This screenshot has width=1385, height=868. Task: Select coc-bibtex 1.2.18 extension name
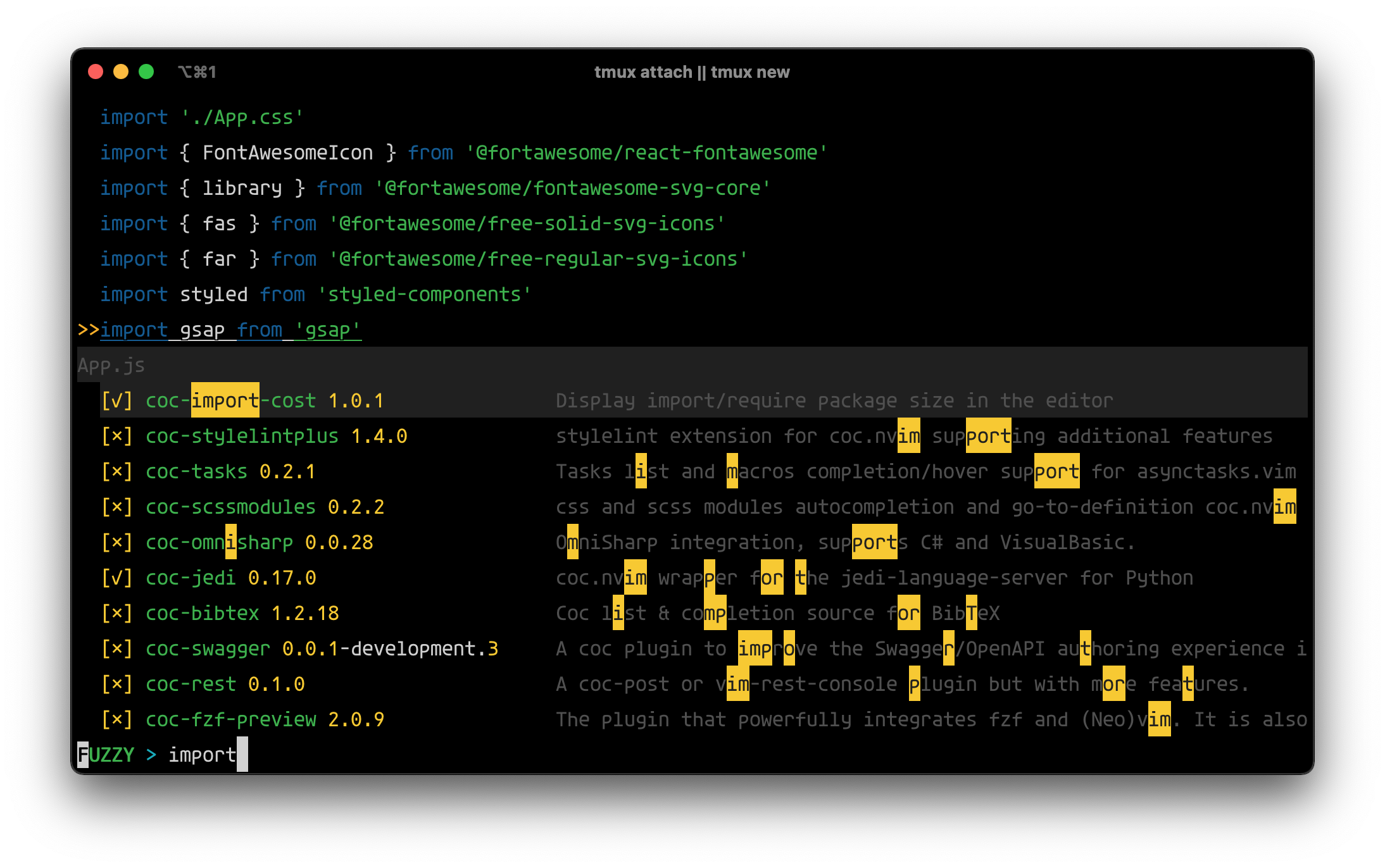pos(242,613)
